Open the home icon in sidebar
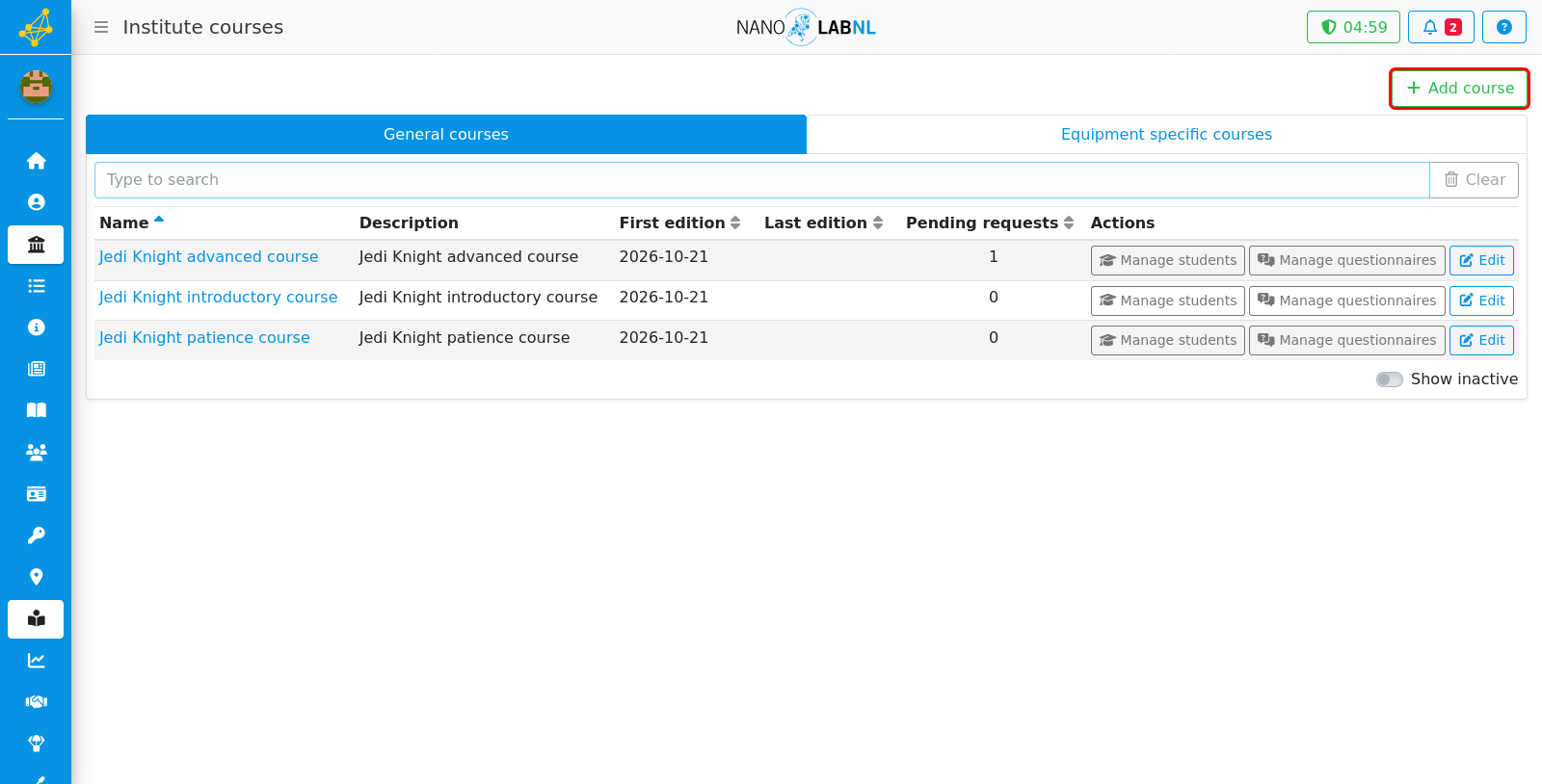 [36, 161]
